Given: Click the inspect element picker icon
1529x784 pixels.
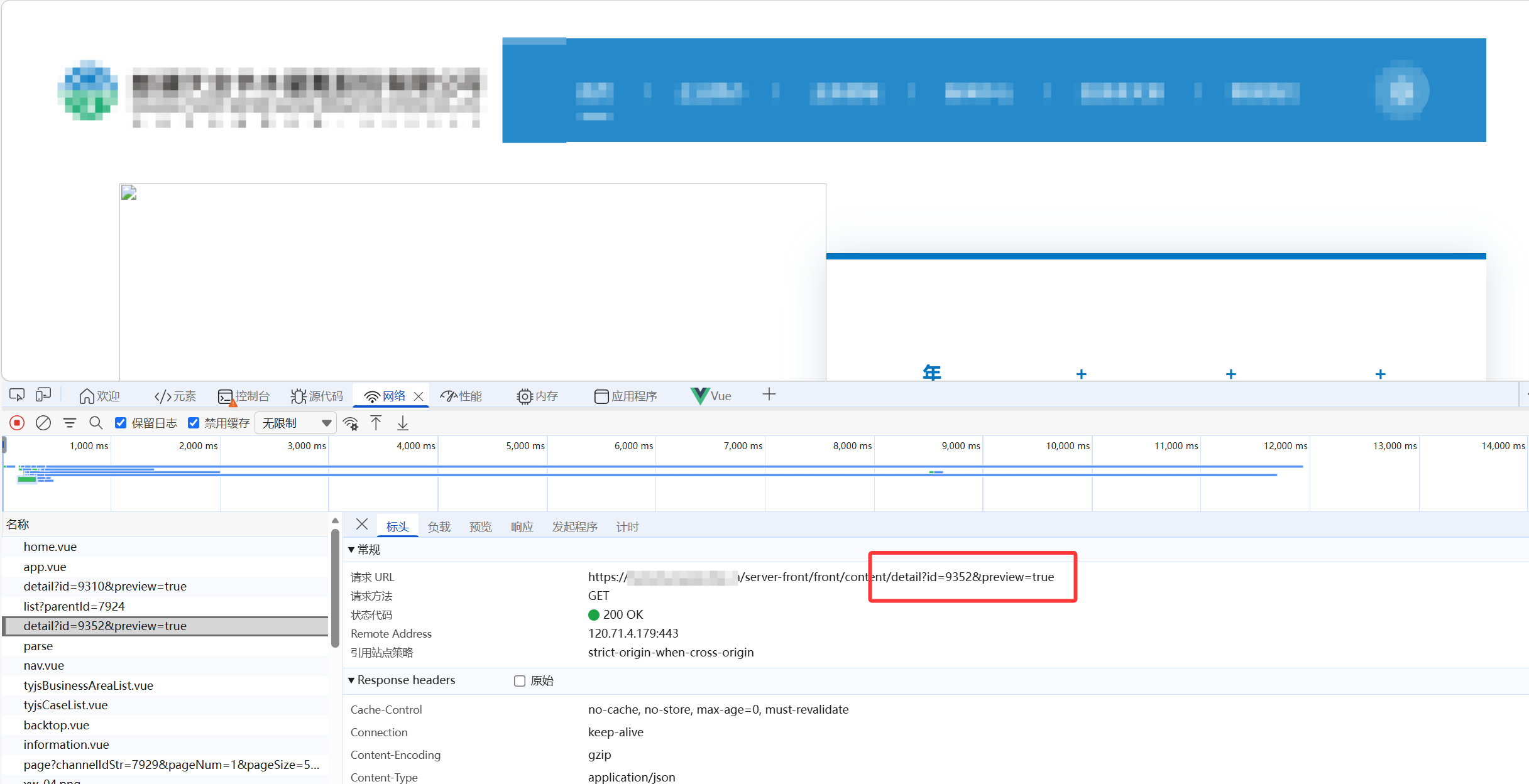Looking at the screenshot, I should tap(17, 395).
